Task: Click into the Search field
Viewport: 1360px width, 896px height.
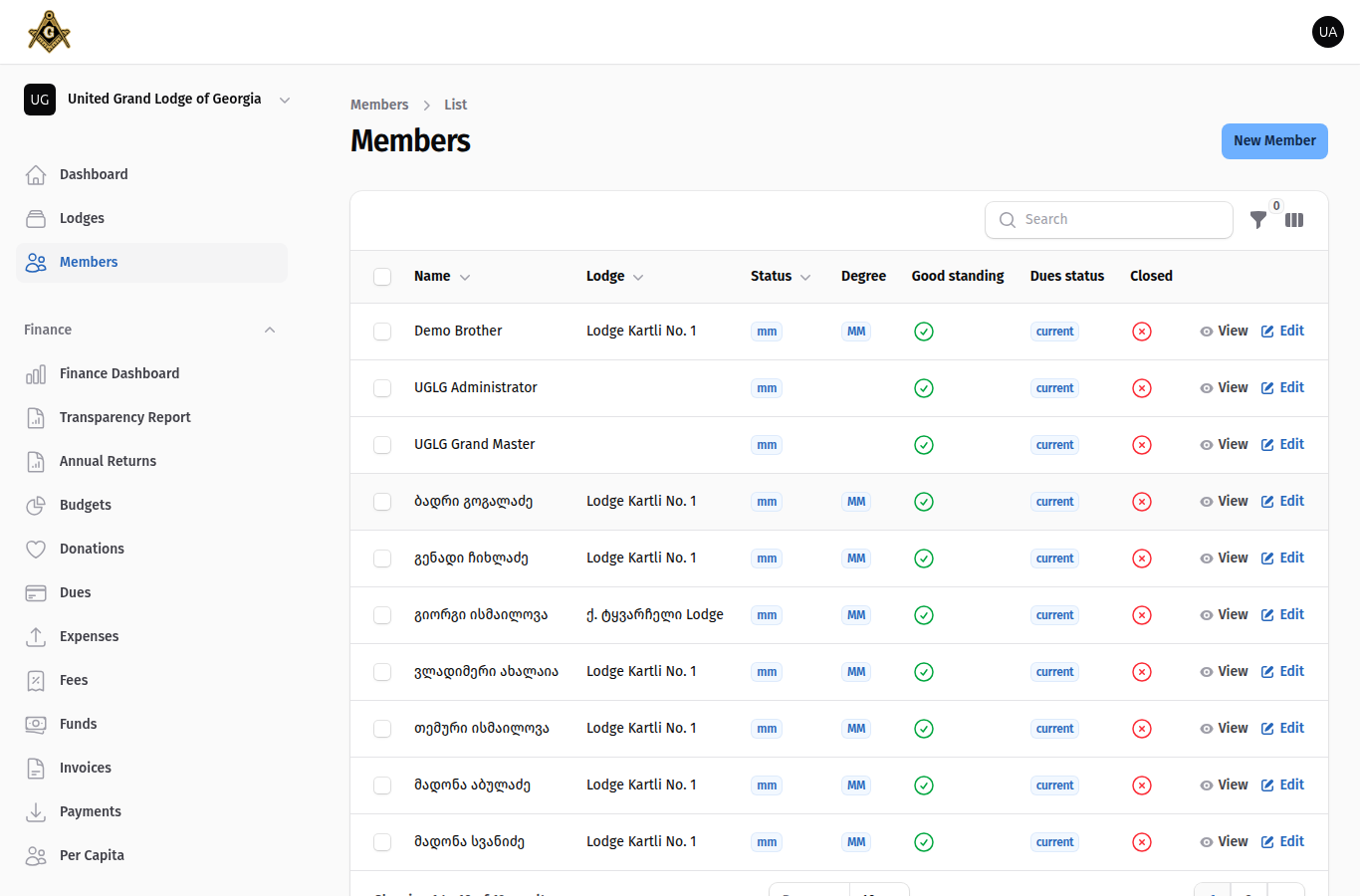Action: point(1109,220)
